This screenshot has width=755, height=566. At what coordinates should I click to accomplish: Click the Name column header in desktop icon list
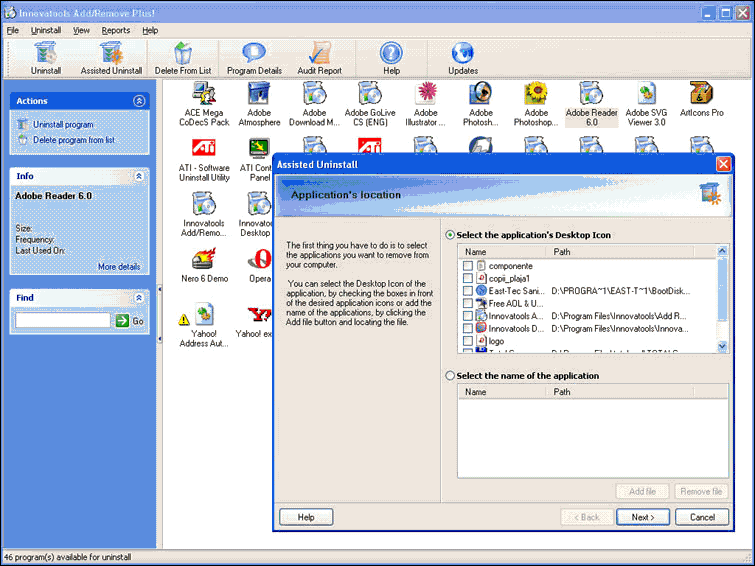tap(503, 251)
